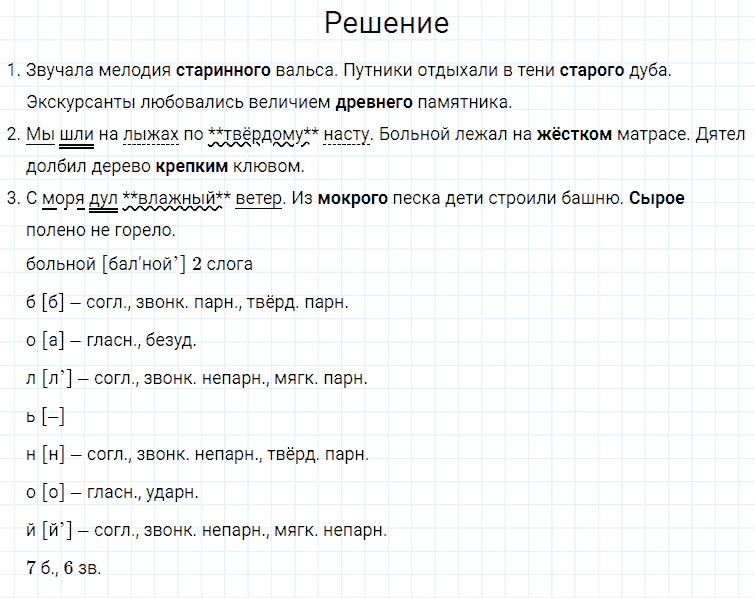Click the bold word "Сырое"
Screen dimensions: 755x598
point(657,198)
